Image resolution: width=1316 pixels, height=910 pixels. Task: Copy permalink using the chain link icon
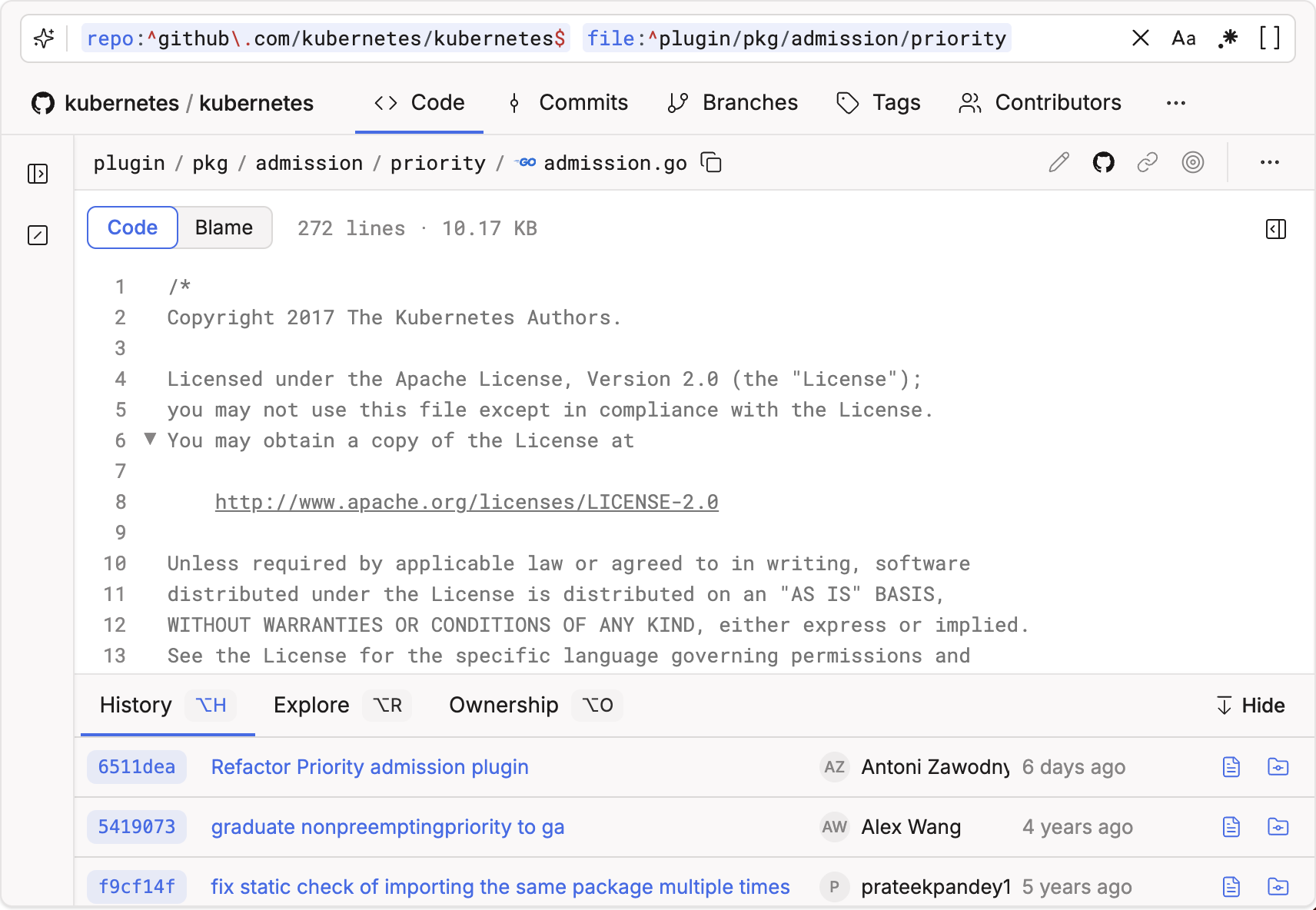click(x=1147, y=162)
